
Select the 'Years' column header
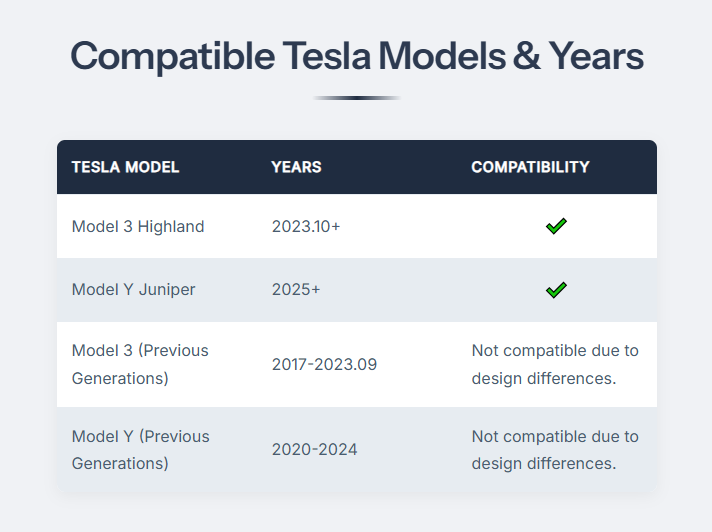point(296,167)
